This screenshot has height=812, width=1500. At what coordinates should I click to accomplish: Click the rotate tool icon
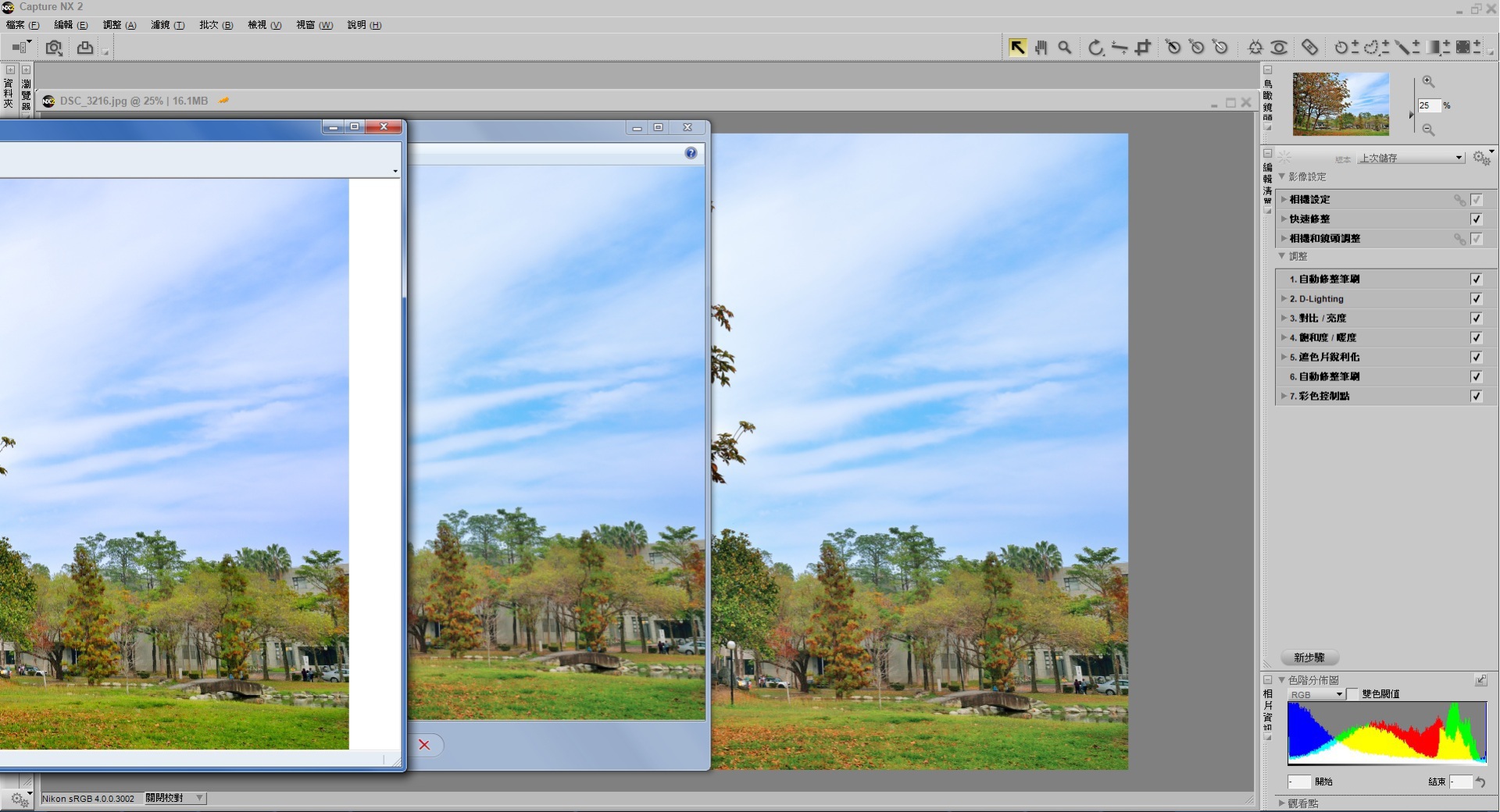click(x=1095, y=48)
